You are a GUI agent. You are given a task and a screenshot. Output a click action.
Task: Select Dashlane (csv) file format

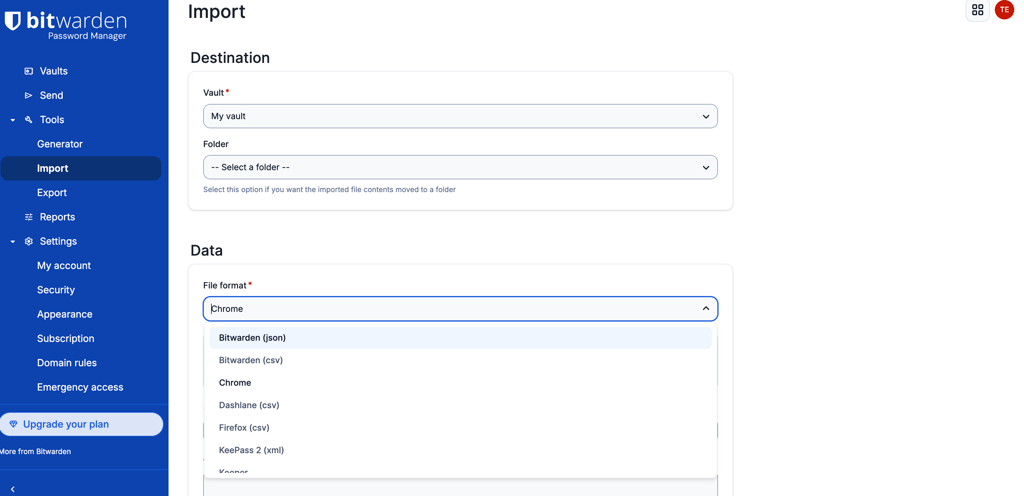pyautogui.click(x=460, y=405)
